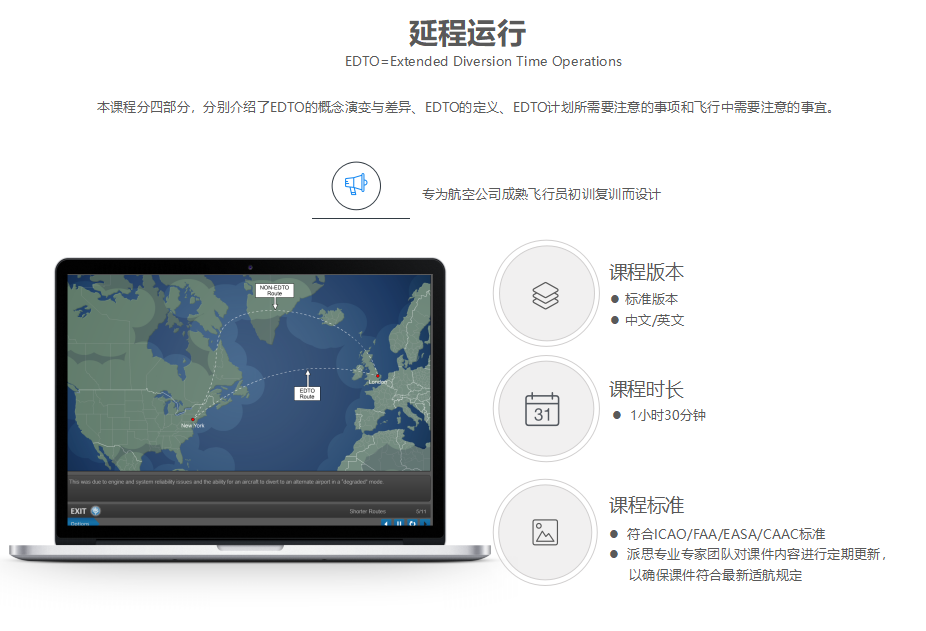The height and width of the screenshot is (631, 926).
Task: Click the calendar 31 course duration icon
Action: tap(542, 409)
